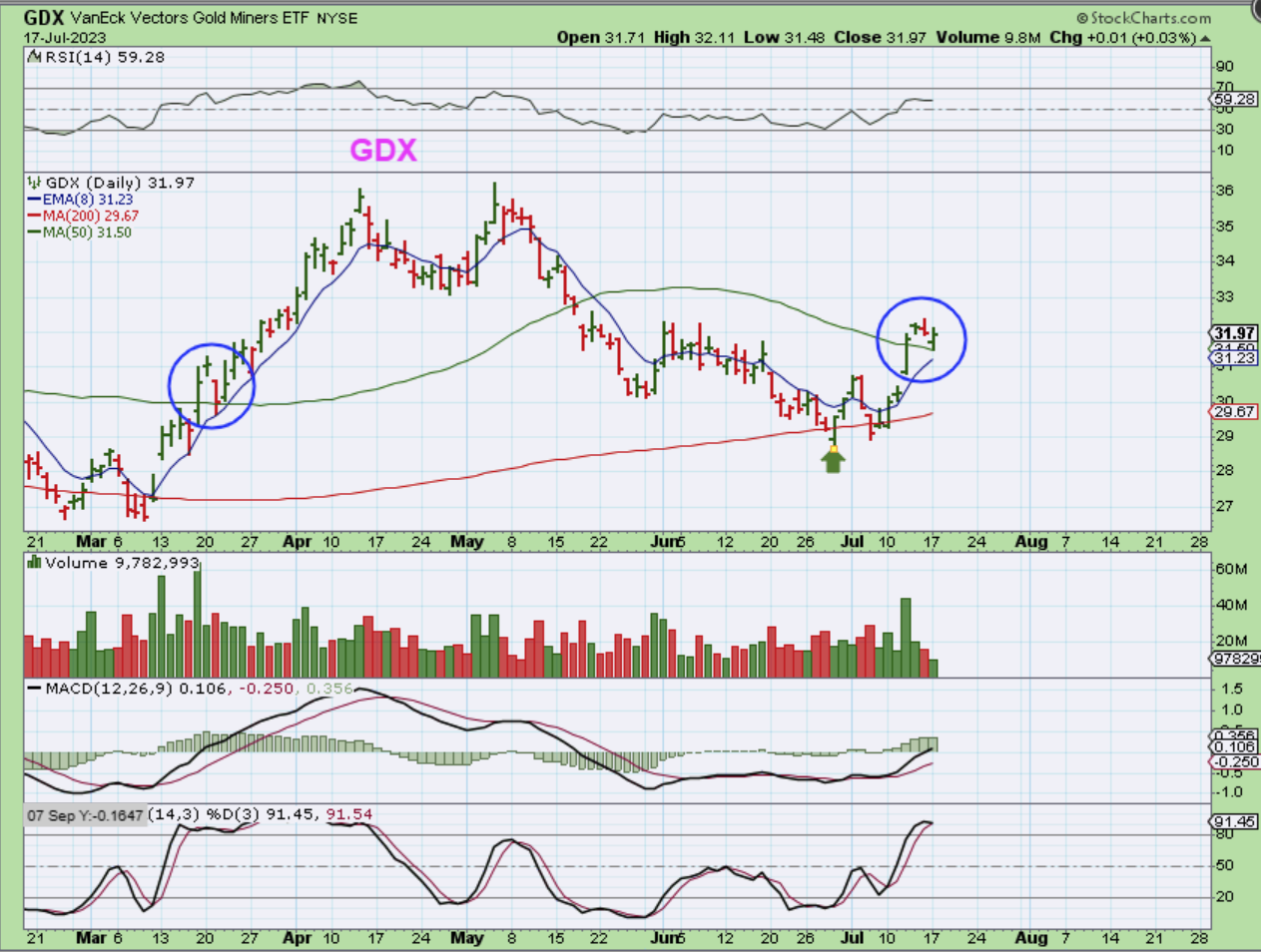Click the Open 31.71 value
The image size is (1261, 952).
[601, 37]
